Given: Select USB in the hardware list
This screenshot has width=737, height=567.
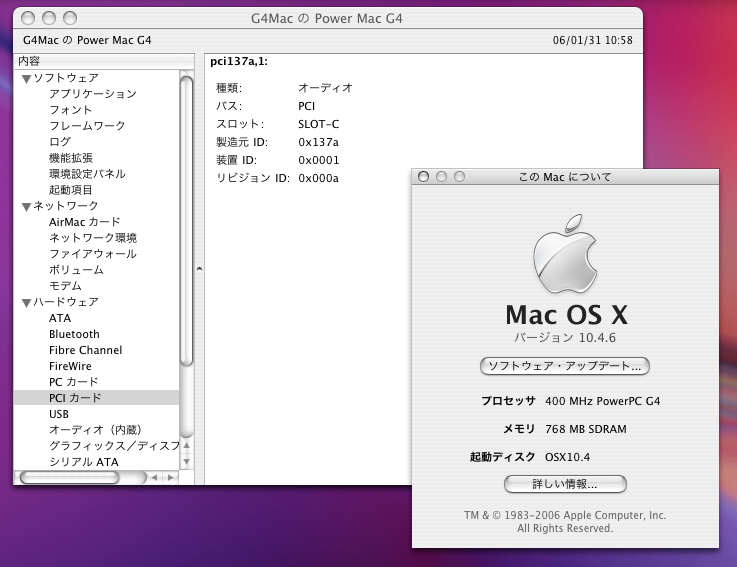Looking at the screenshot, I should pyautogui.click(x=59, y=414).
